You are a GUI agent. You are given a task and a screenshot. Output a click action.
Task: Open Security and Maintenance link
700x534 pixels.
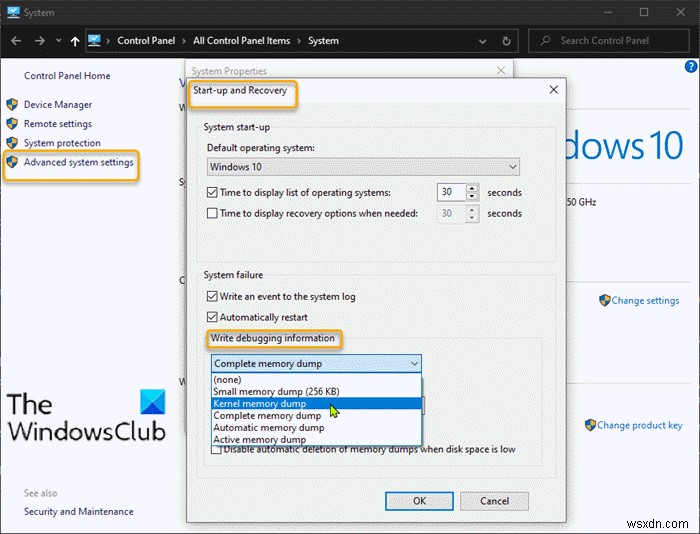(79, 512)
